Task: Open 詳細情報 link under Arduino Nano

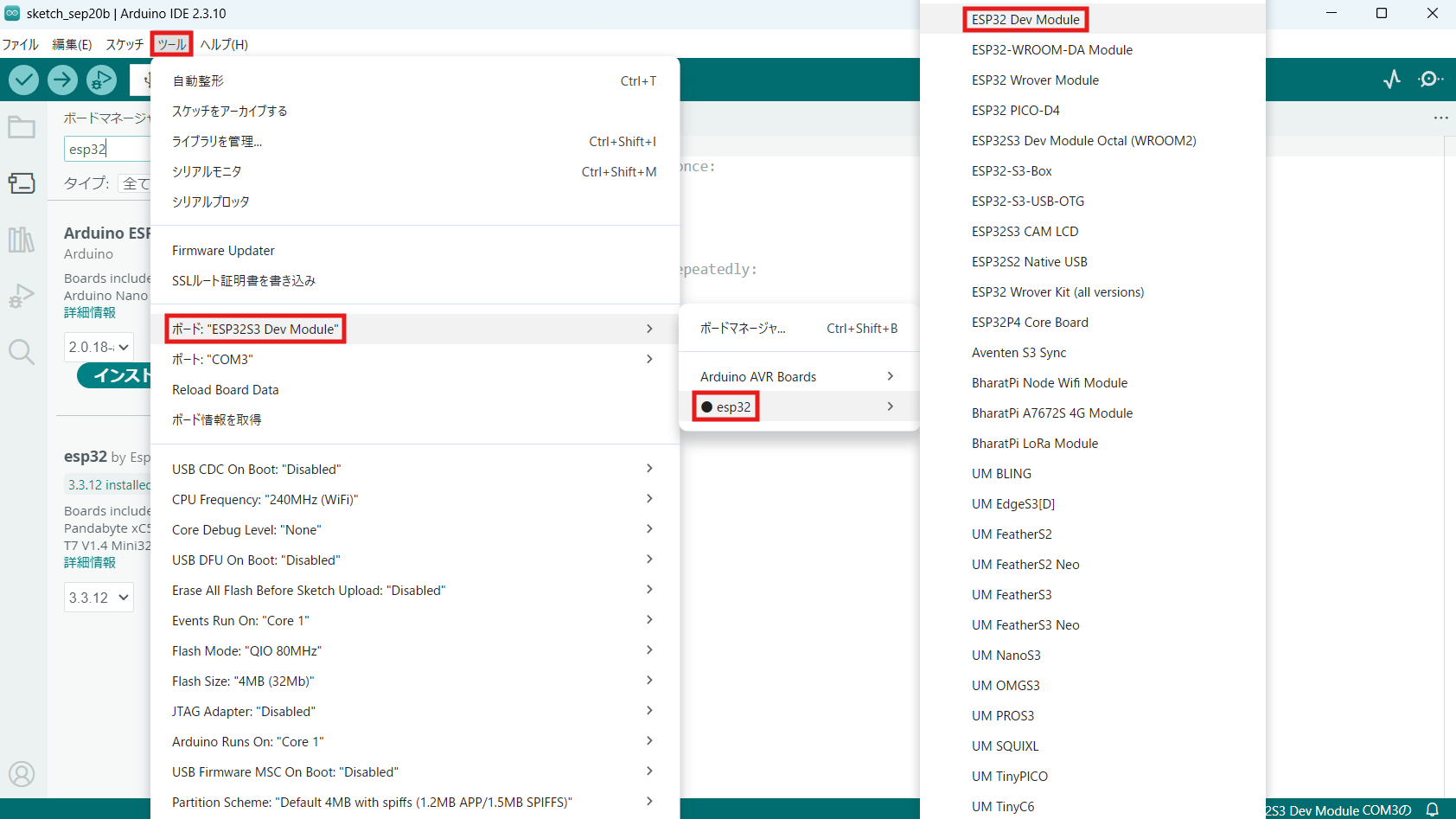Action: [x=90, y=312]
